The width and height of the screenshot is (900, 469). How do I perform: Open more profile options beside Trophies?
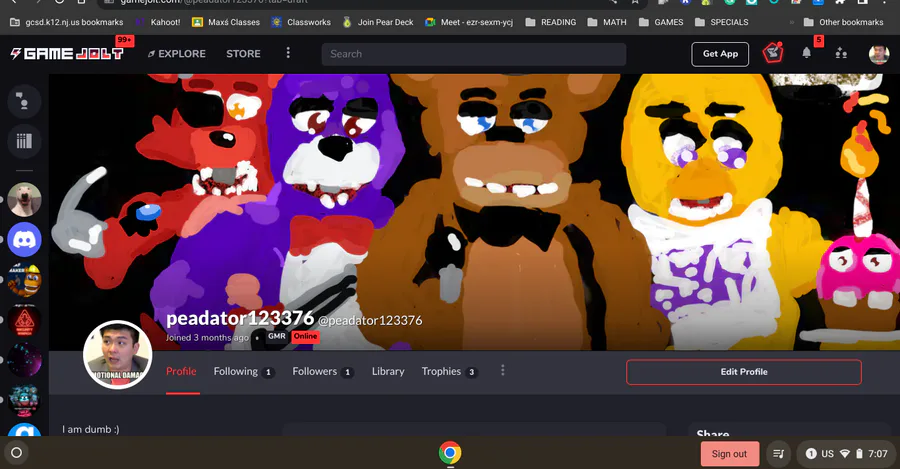coord(503,371)
